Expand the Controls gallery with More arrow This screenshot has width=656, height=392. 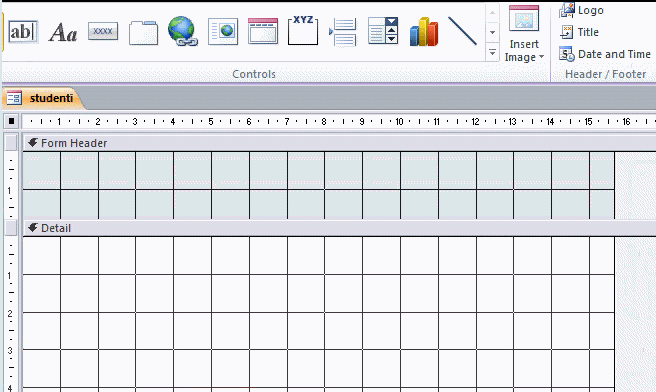[x=492, y=53]
